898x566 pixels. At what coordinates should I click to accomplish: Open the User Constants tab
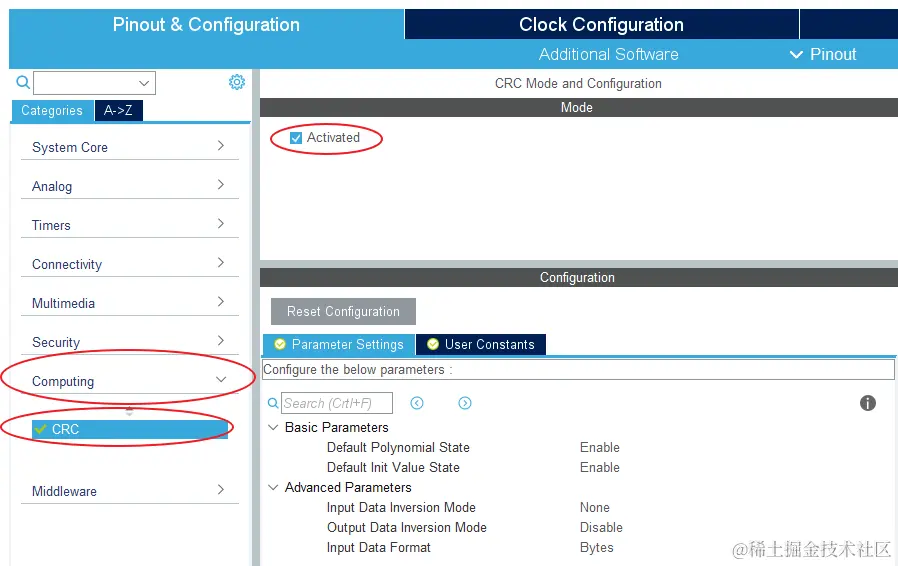(481, 344)
